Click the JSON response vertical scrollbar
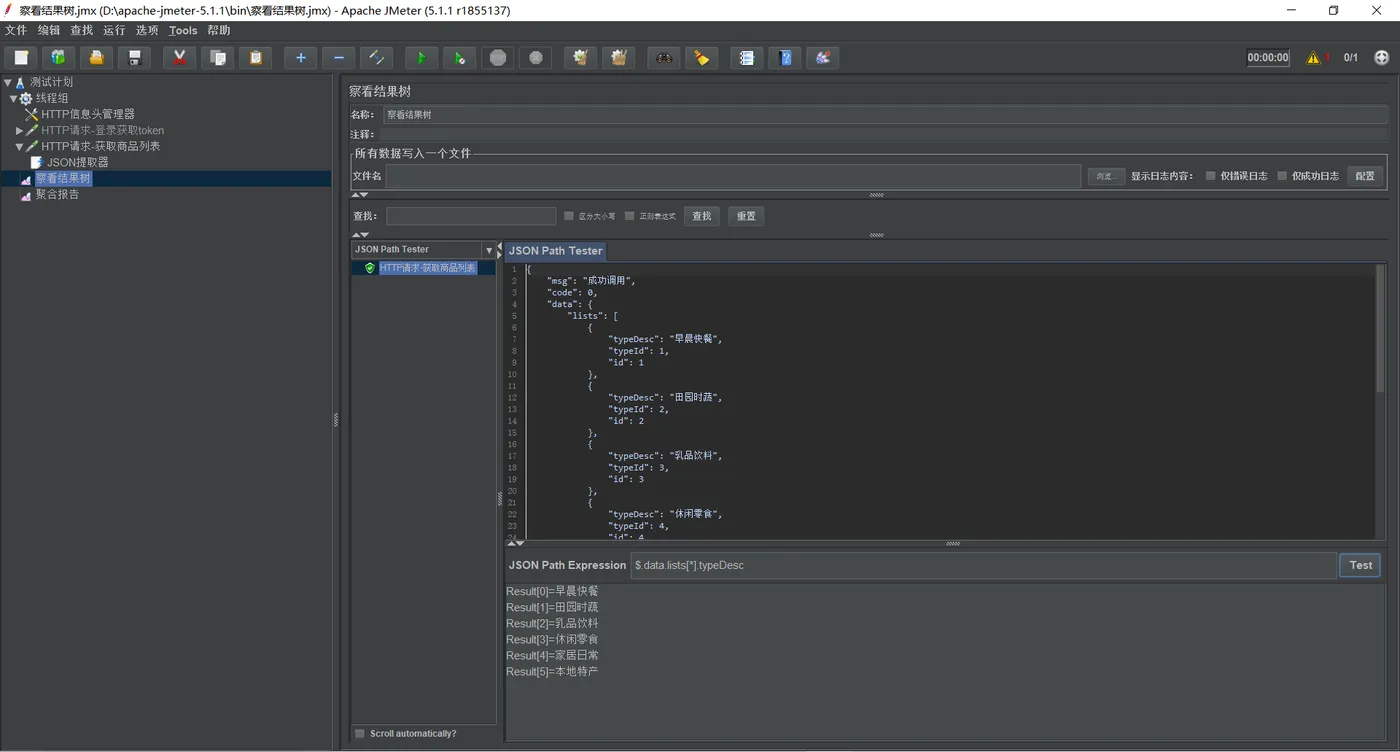Image resolution: width=1400 pixels, height=752 pixels. coord(1381,328)
